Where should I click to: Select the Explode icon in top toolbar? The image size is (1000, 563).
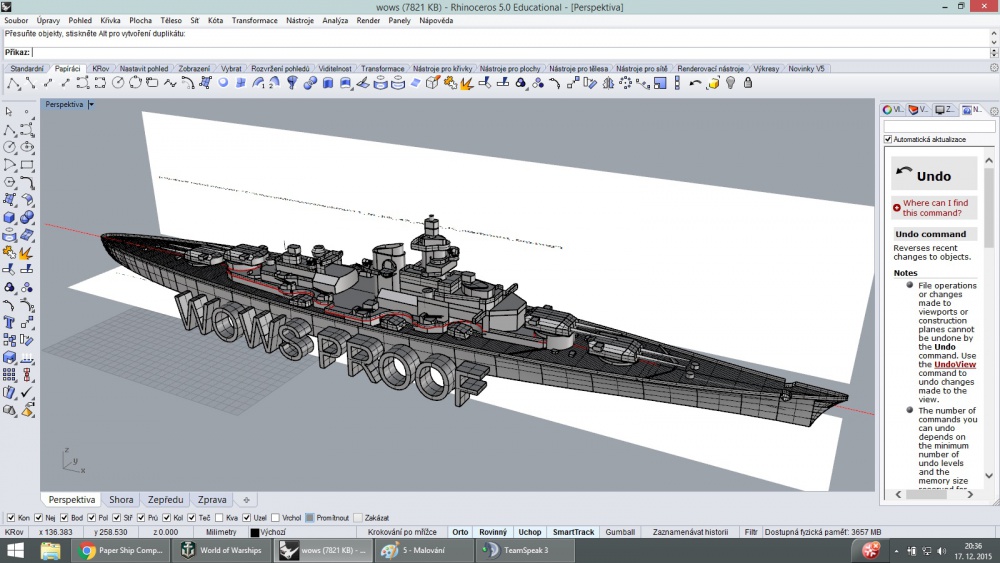pos(467,83)
